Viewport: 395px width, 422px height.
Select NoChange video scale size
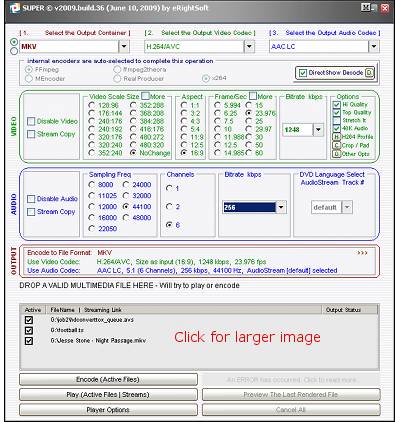click(133, 153)
